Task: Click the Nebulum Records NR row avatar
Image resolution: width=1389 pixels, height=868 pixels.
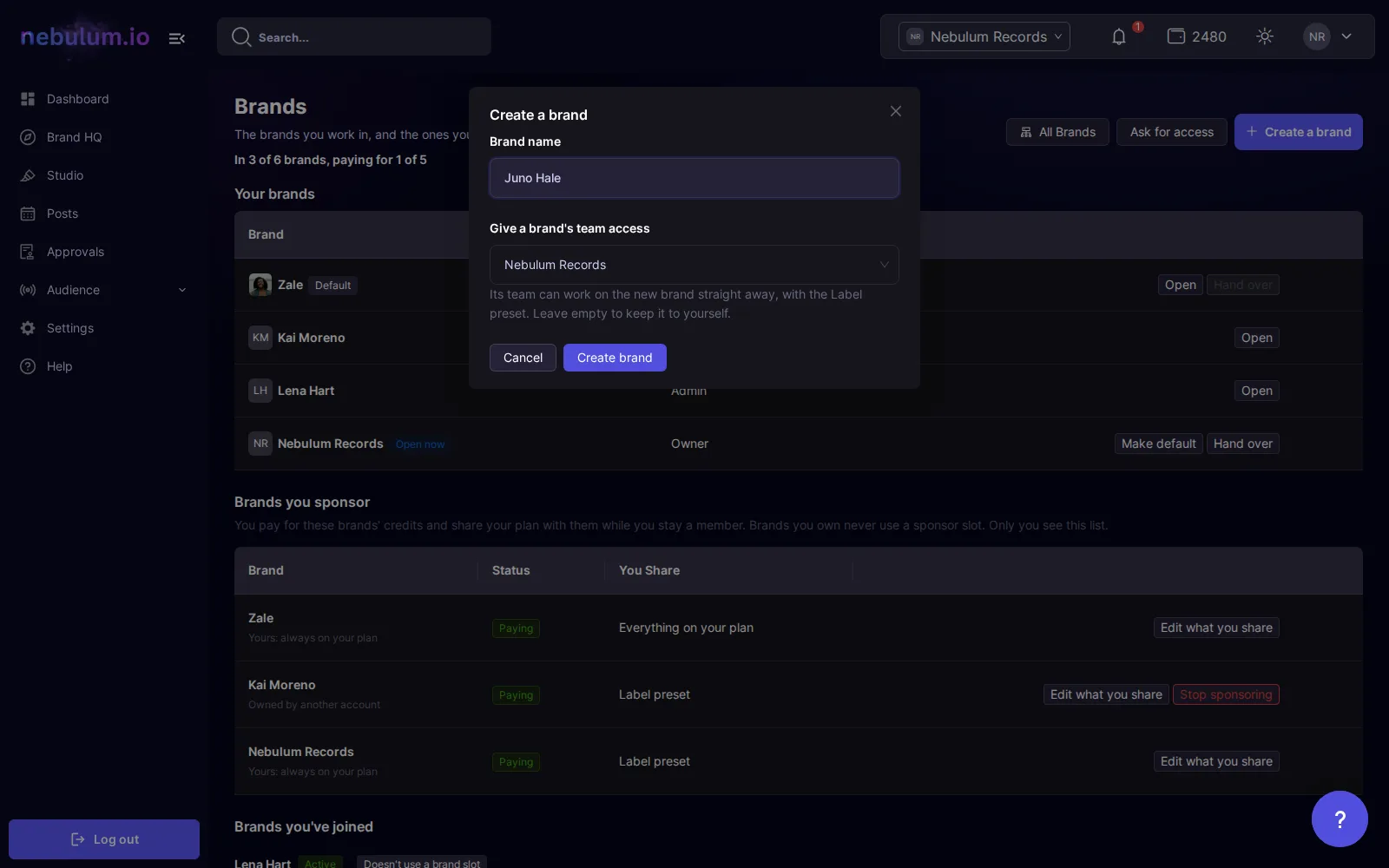Action: 260,444
